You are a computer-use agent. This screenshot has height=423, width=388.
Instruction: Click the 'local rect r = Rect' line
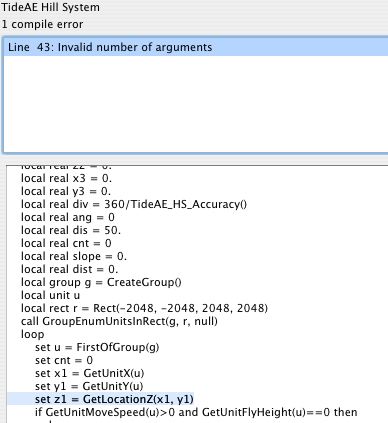144,308
